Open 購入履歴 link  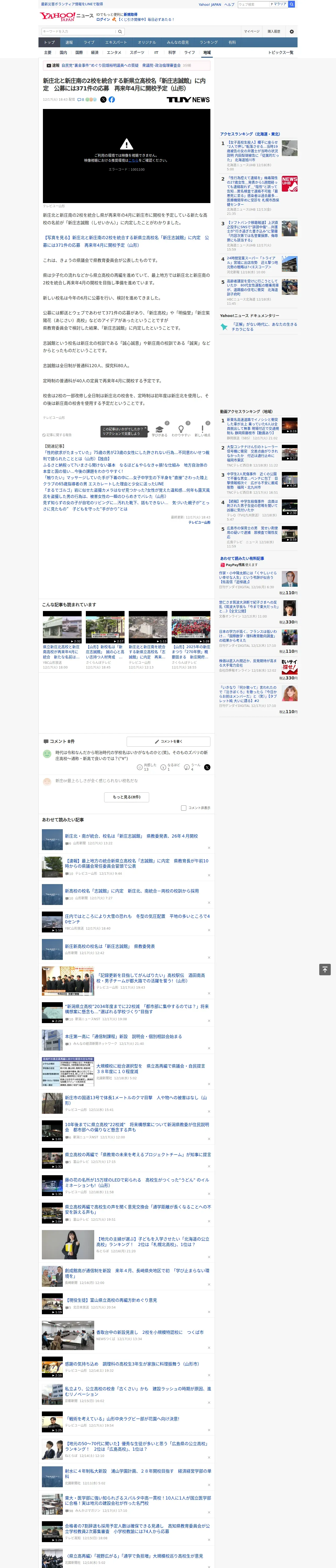(x=274, y=32)
